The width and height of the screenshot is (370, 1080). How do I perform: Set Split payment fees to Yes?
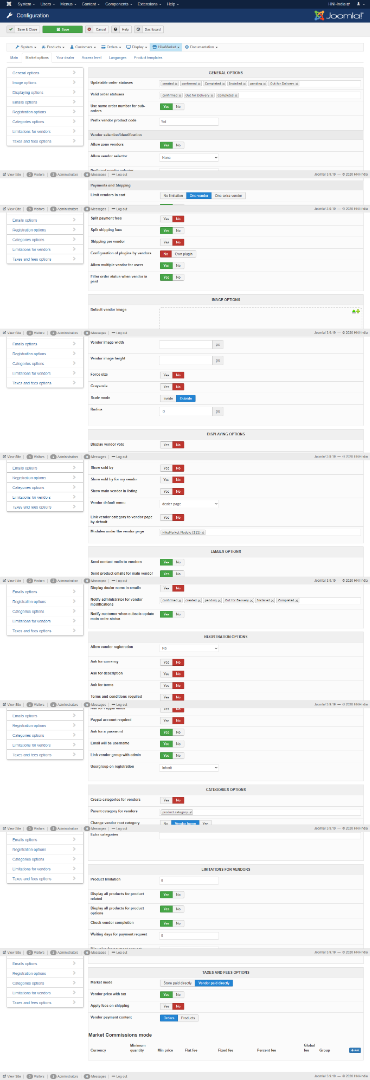point(166,218)
